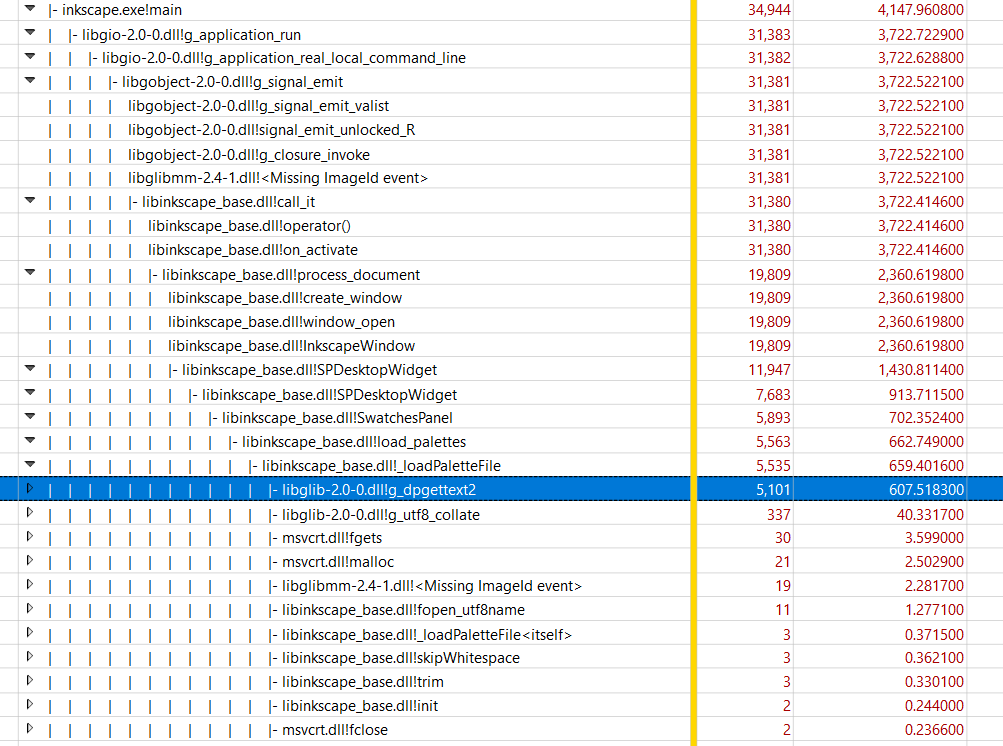This screenshot has width=1003, height=746.
Task: Click the weight value 0.244000
Action: [x=934, y=706]
